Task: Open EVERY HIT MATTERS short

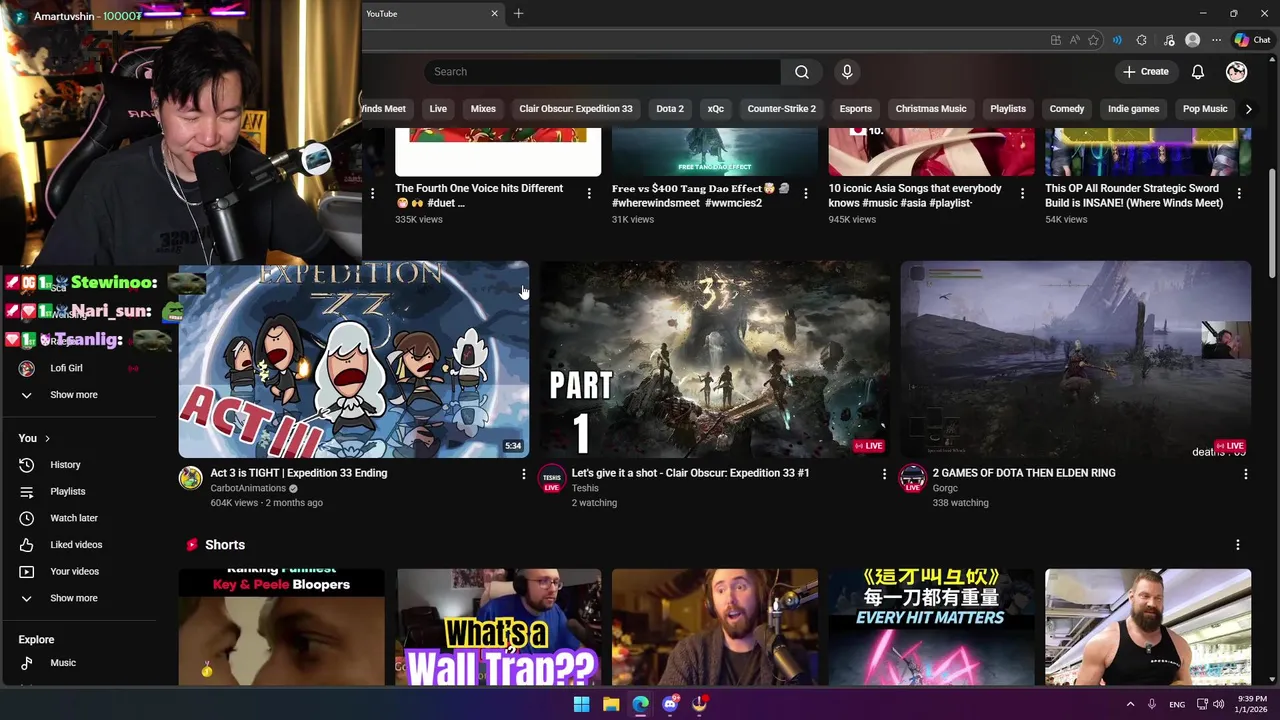Action: [931, 628]
